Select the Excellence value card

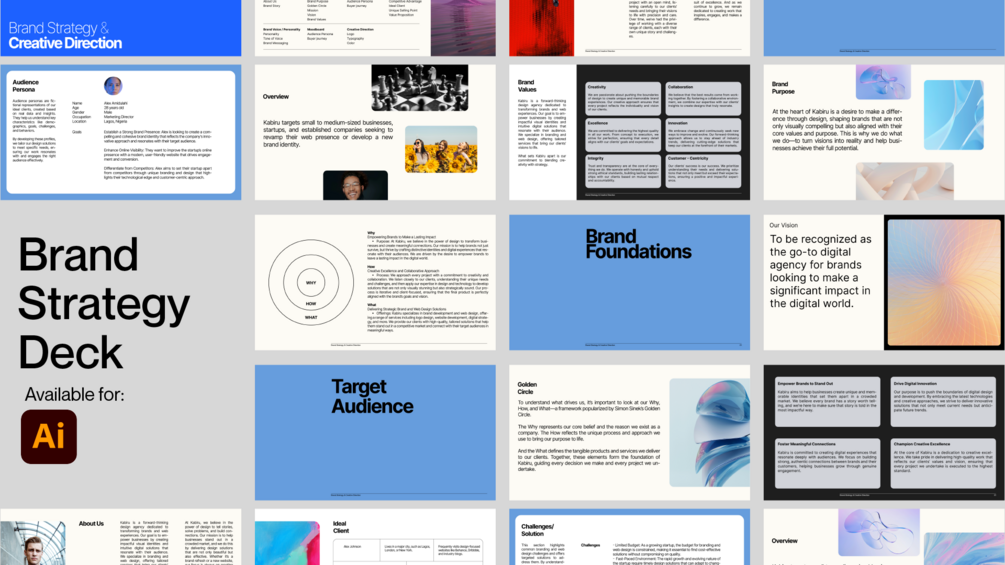(623, 135)
